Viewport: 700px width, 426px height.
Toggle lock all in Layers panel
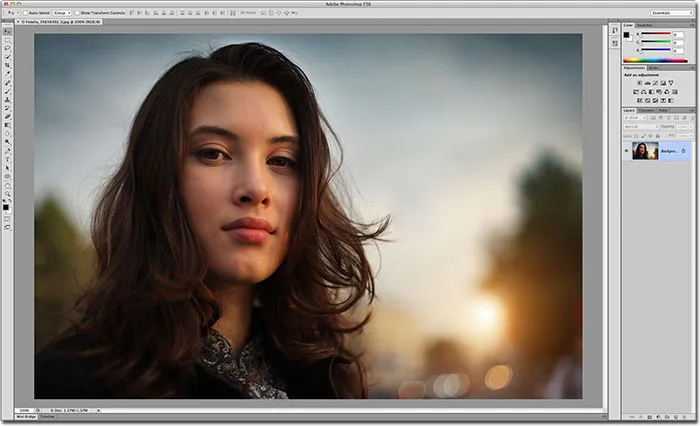[x=658, y=136]
